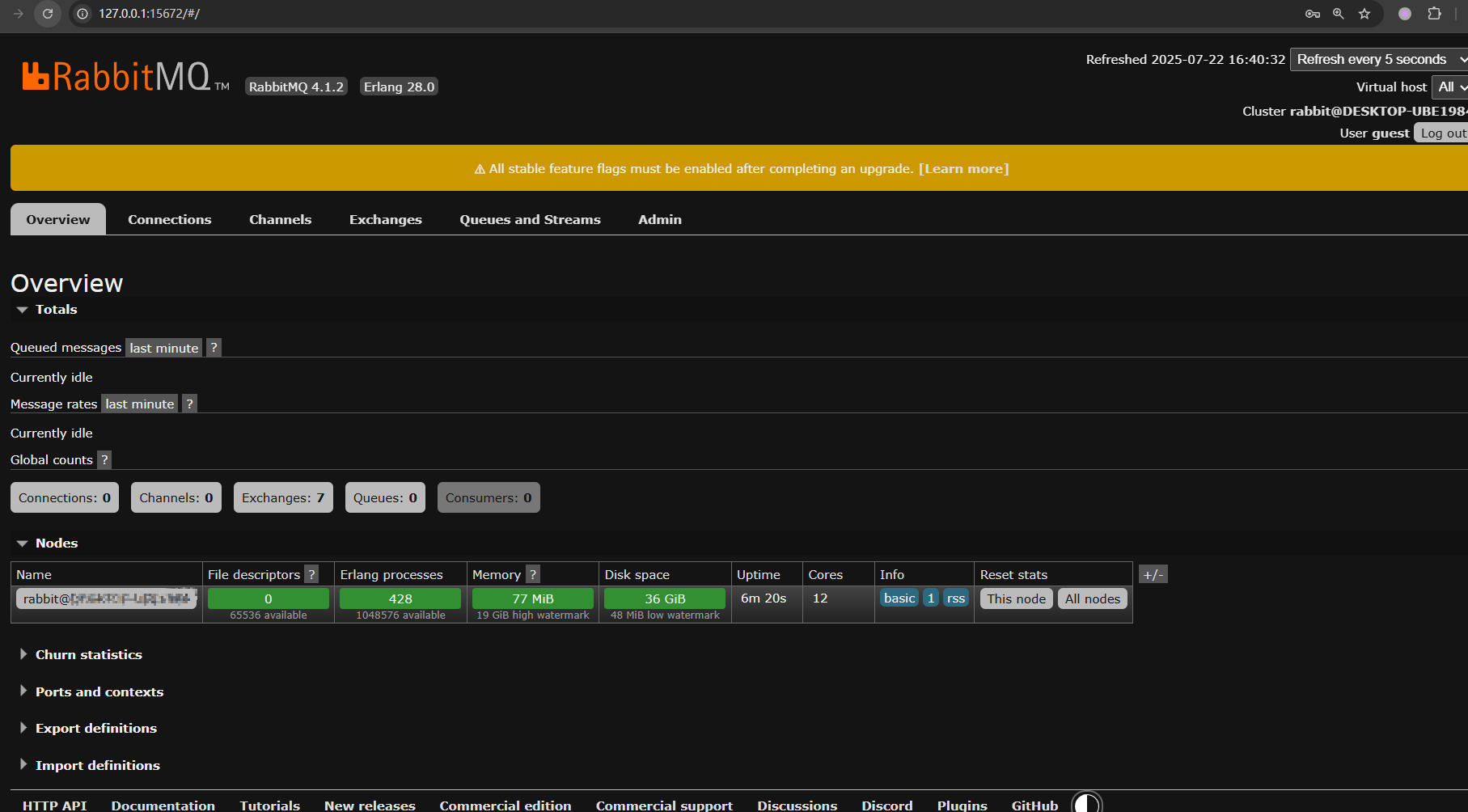Open the Commercial support footer link
Image resolution: width=1468 pixels, height=812 pixels.
(665, 806)
